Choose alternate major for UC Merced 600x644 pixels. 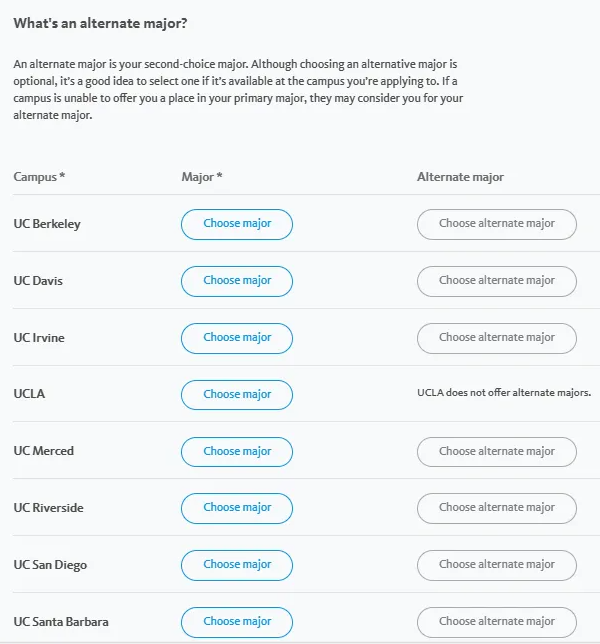(x=496, y=451)
